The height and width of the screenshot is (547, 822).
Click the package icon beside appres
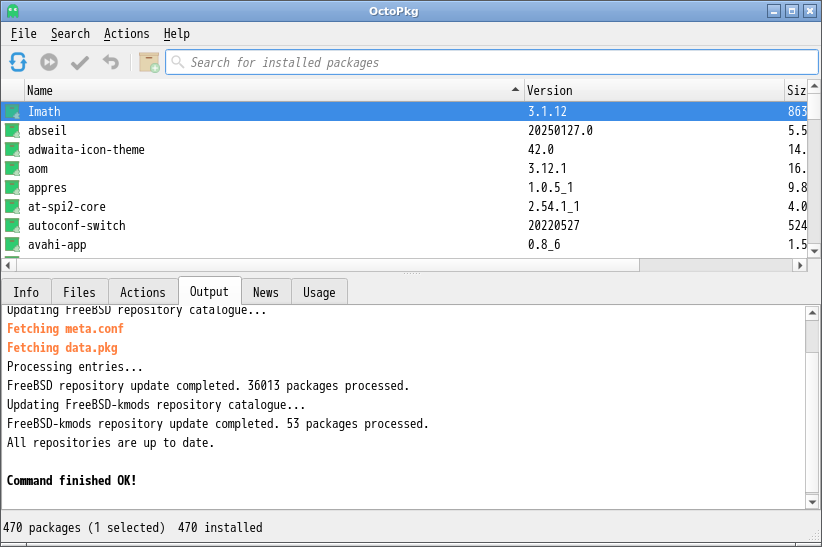pos(13,188)
